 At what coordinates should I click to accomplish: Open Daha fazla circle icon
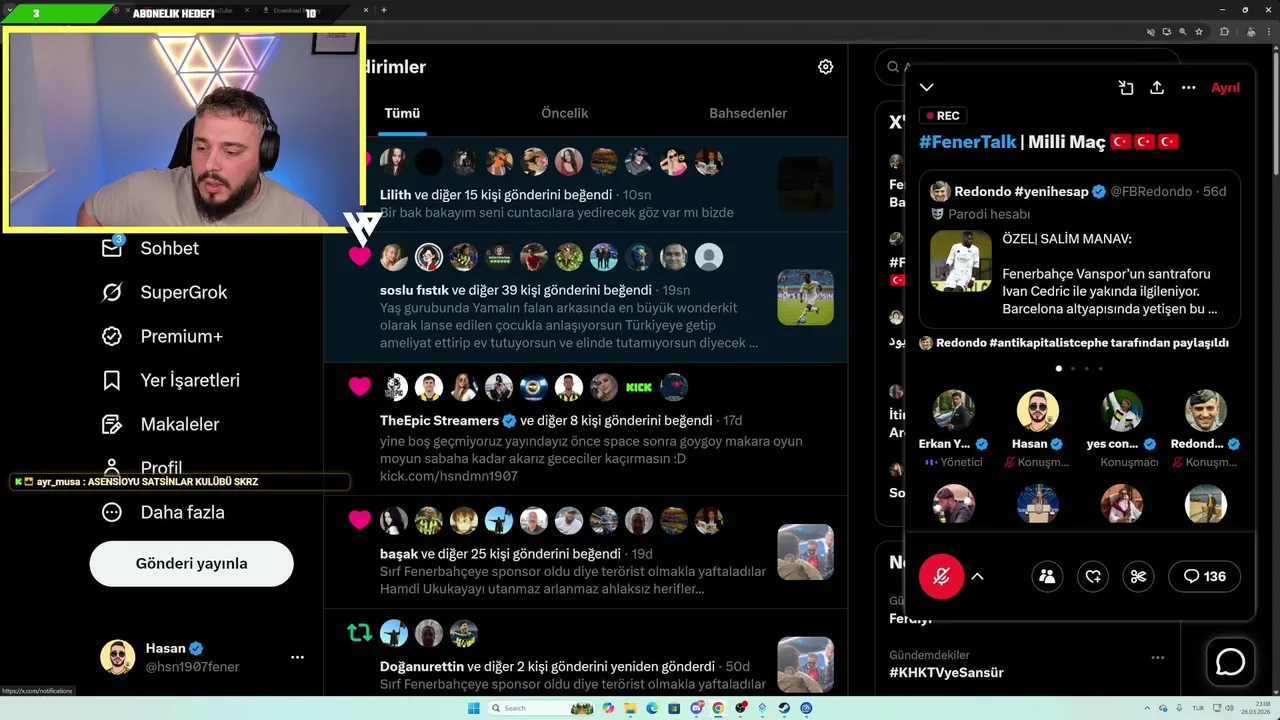tap(112, 512)
